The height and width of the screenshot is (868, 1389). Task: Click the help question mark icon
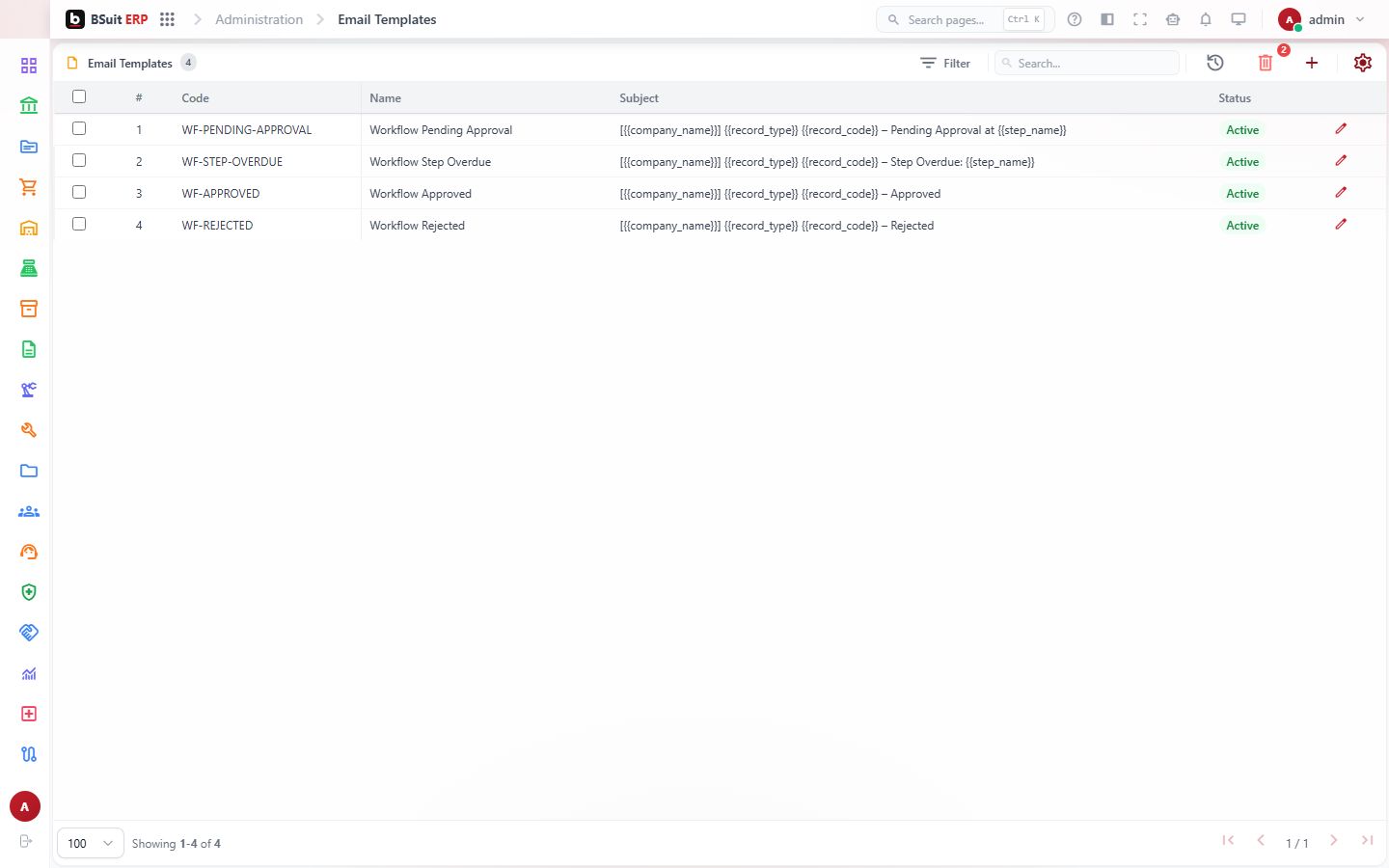pos(1075,19)
